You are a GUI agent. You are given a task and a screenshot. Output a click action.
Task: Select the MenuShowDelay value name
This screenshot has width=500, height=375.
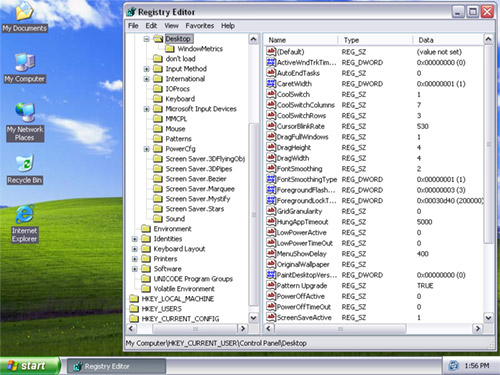(301, 254)
